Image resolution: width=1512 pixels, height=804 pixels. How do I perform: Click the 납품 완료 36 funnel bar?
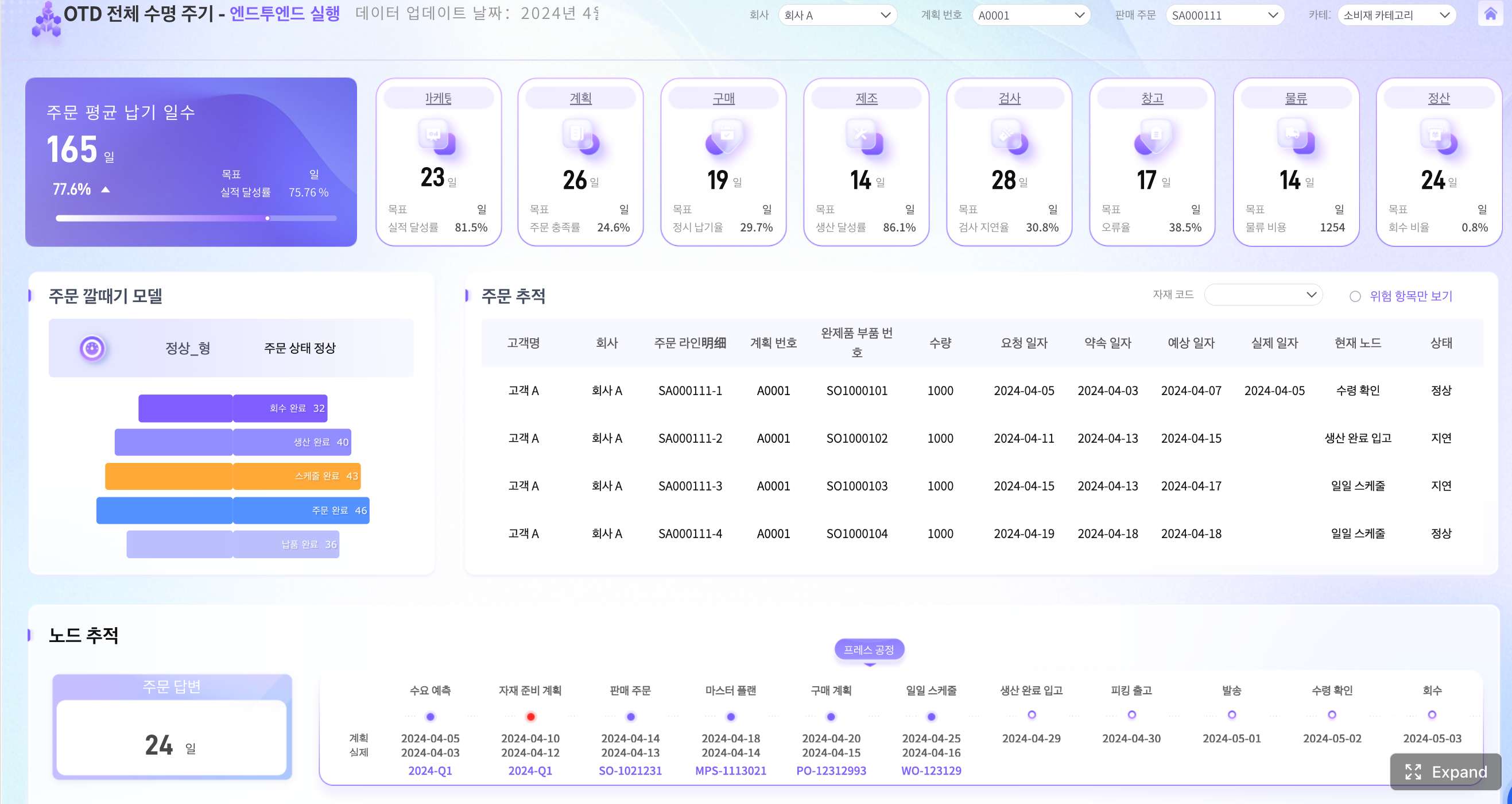pyautogui.click(x=233, y=544)
